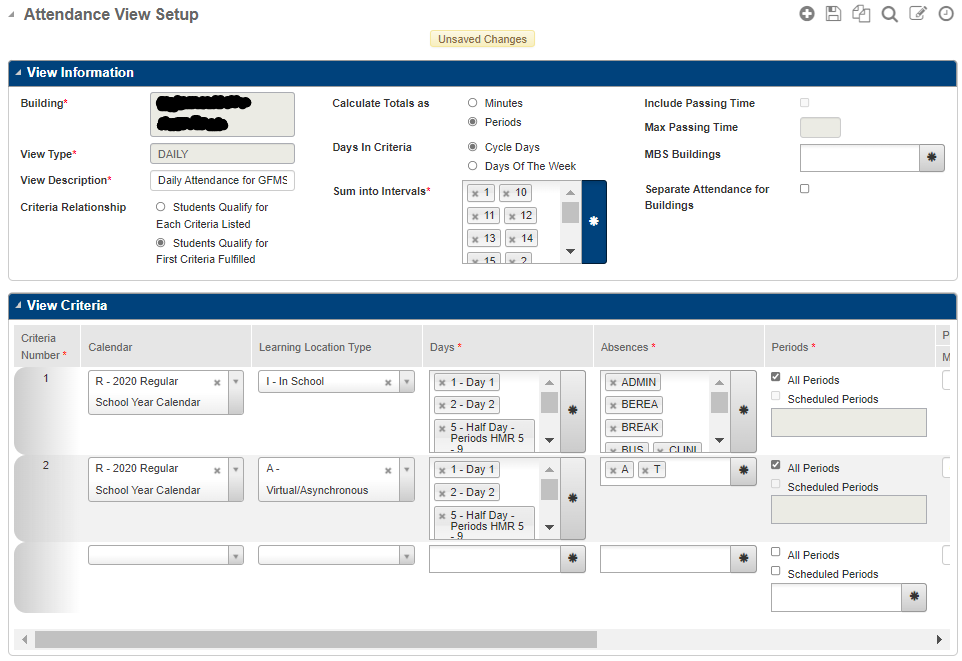Click the Unsaved Changes notice
The width and height of the screenshot is (962, 661).
(481, 38)
